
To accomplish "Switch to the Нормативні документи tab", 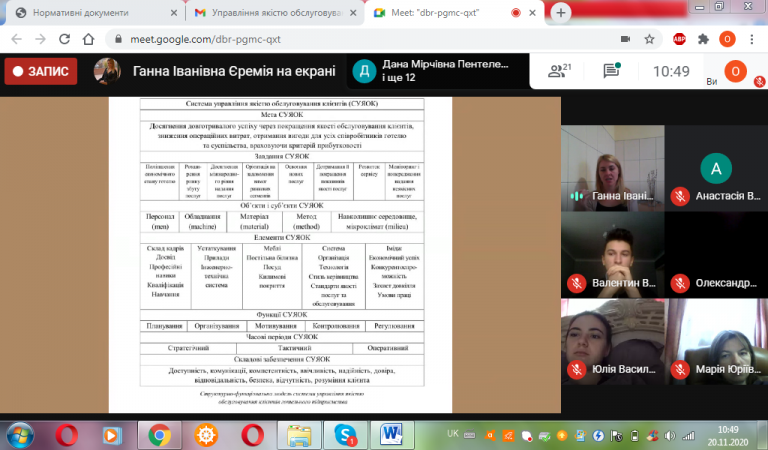I will click(90, 13).
